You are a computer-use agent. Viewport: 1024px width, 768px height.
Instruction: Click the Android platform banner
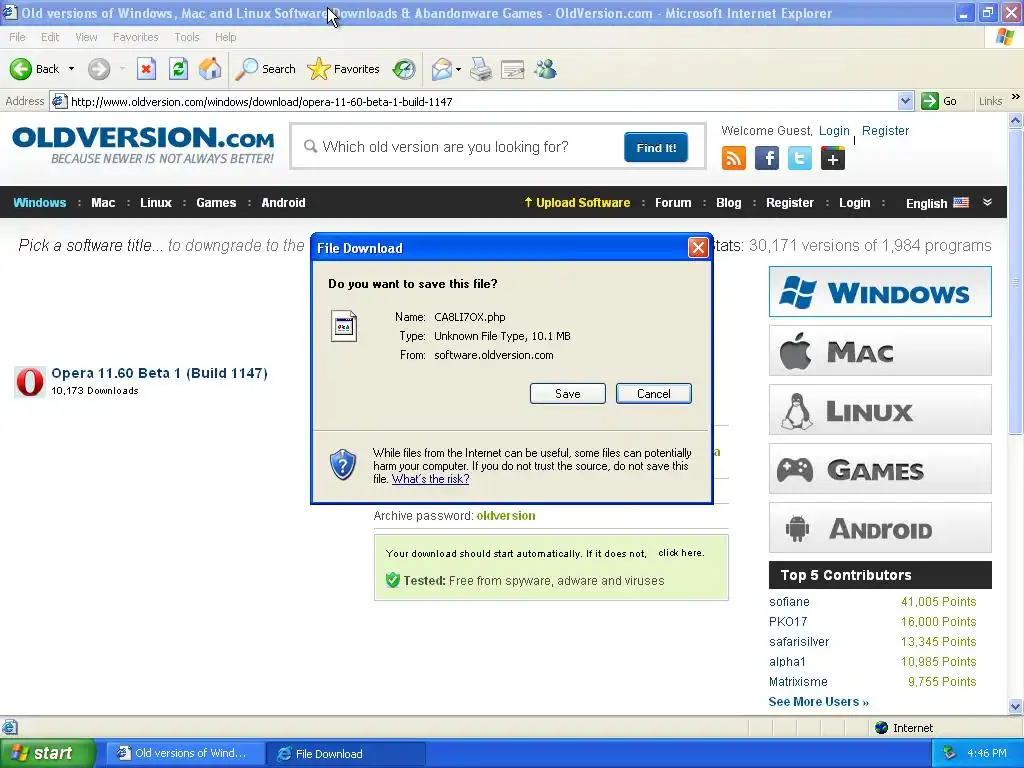tap(880, 528)
